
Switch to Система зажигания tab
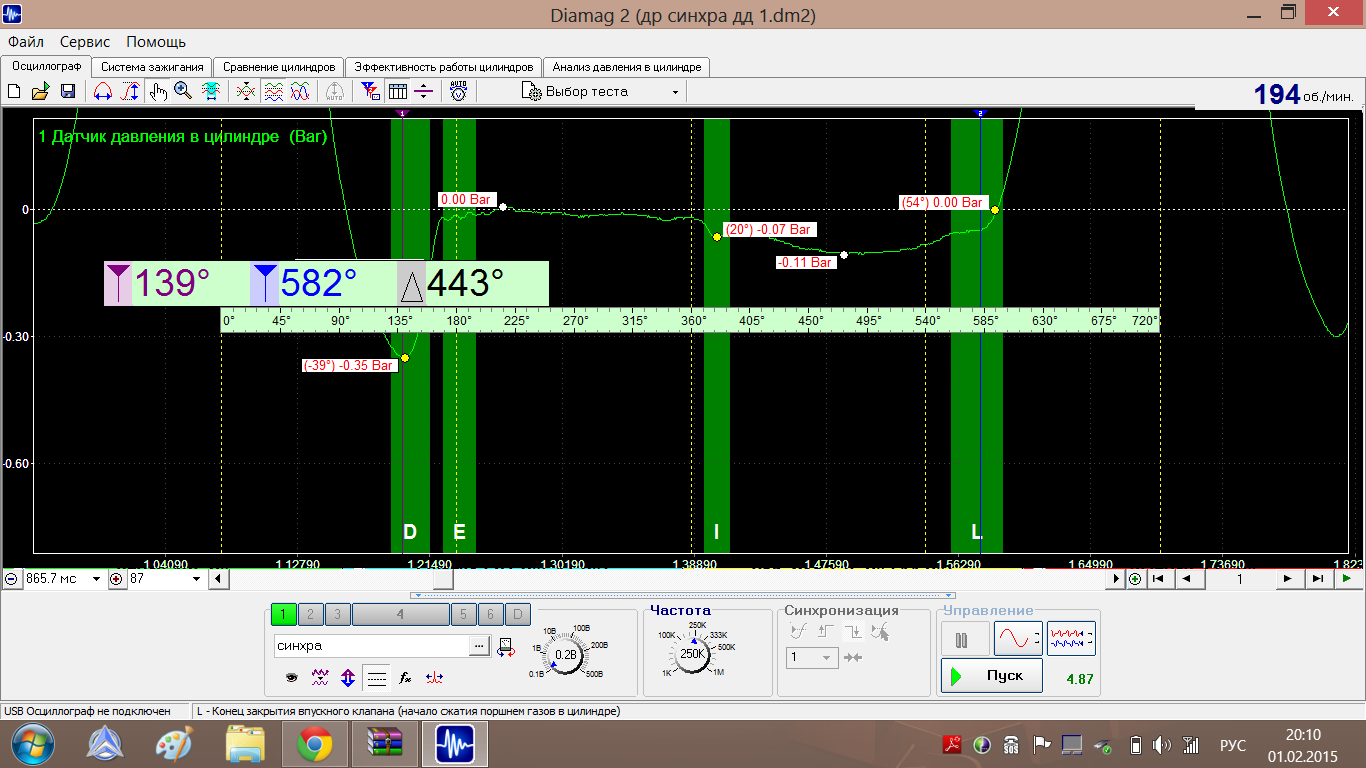click(152, 67)
